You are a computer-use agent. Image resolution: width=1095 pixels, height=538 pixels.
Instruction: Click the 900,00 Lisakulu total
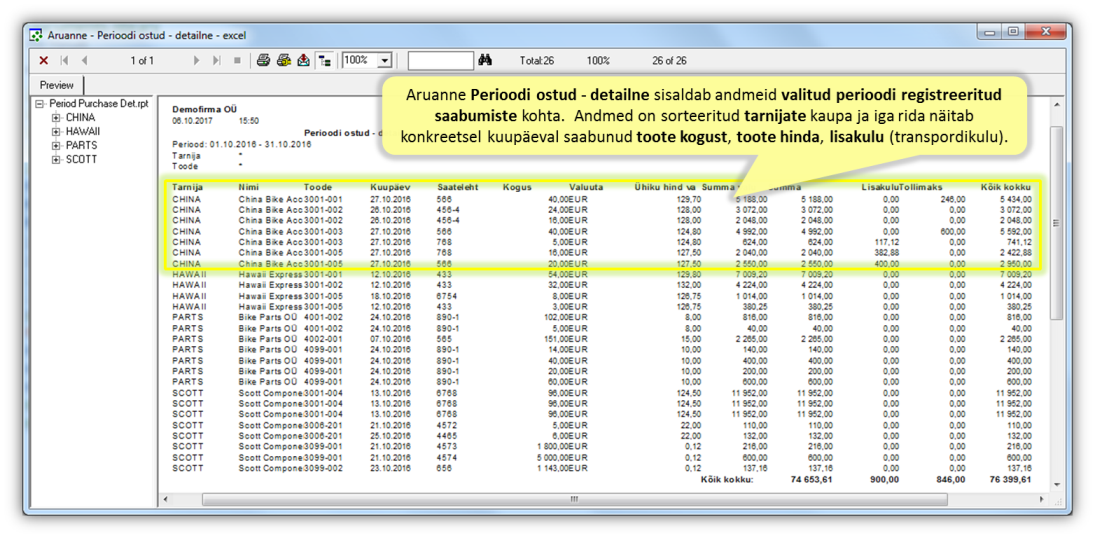point(884,480)
